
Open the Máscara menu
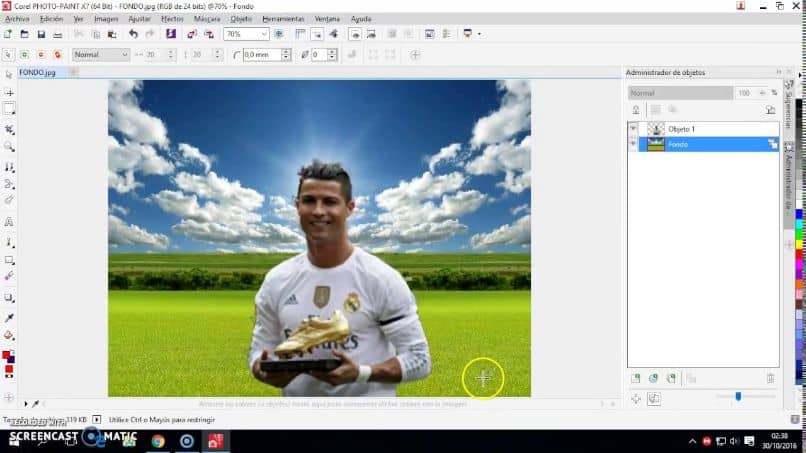[x=207, y=19]
